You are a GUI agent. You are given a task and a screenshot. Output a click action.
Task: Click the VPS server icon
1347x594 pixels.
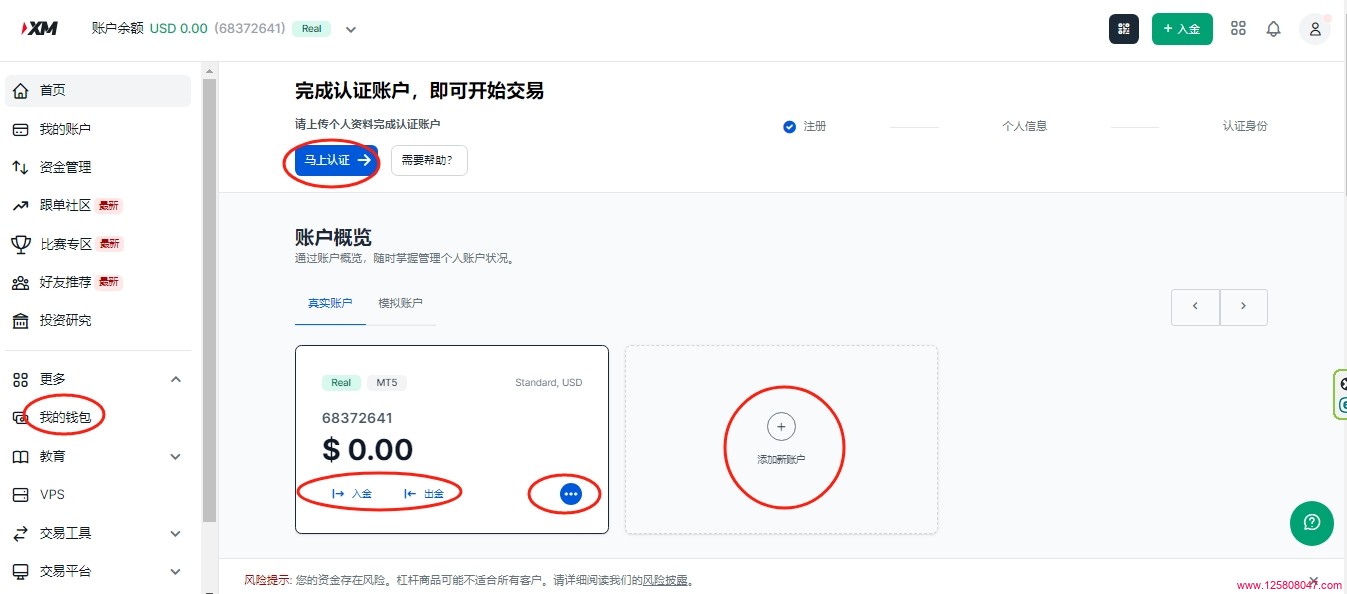click(x=20, y=495)
